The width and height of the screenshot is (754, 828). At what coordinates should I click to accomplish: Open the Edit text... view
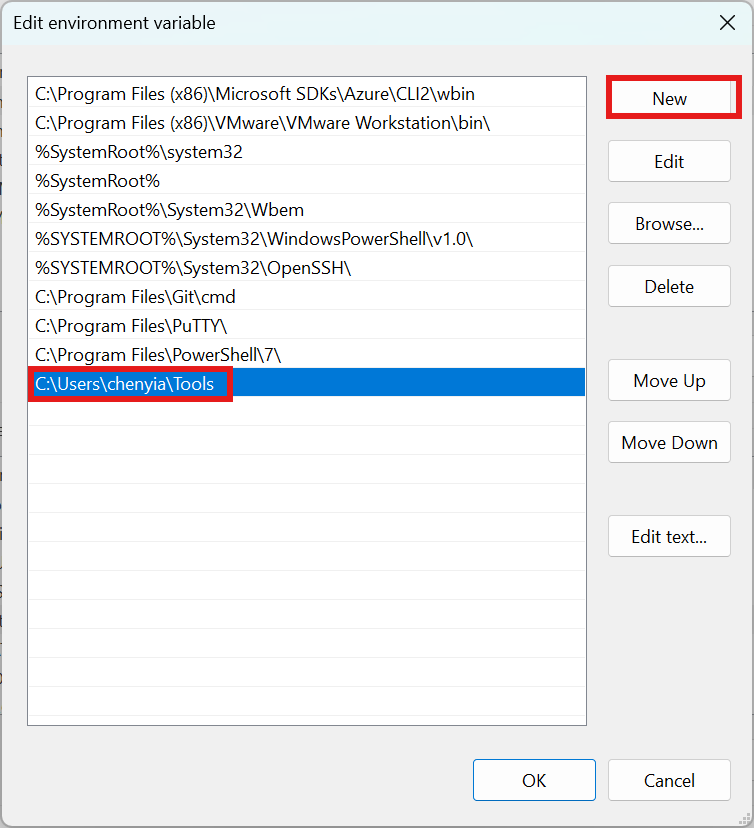click(x=669, y=537)
